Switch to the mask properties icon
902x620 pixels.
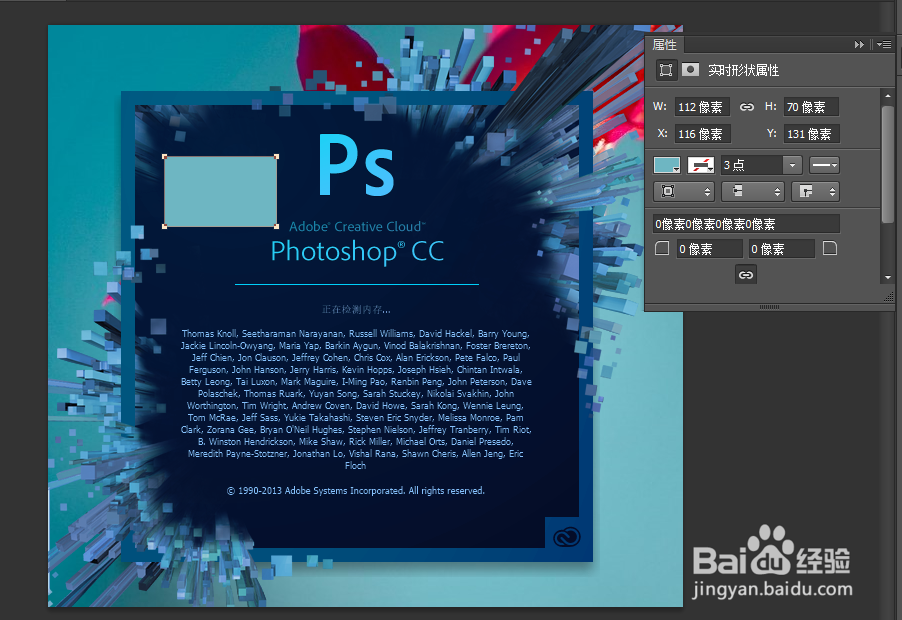(690, 70)
